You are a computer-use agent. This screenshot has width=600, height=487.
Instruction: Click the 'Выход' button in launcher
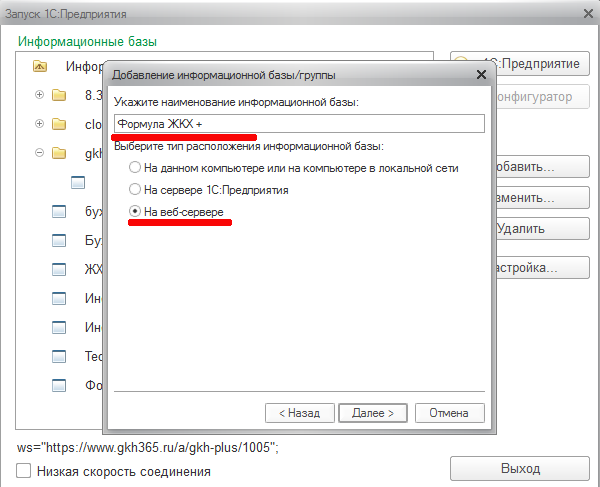pos(520,468)
